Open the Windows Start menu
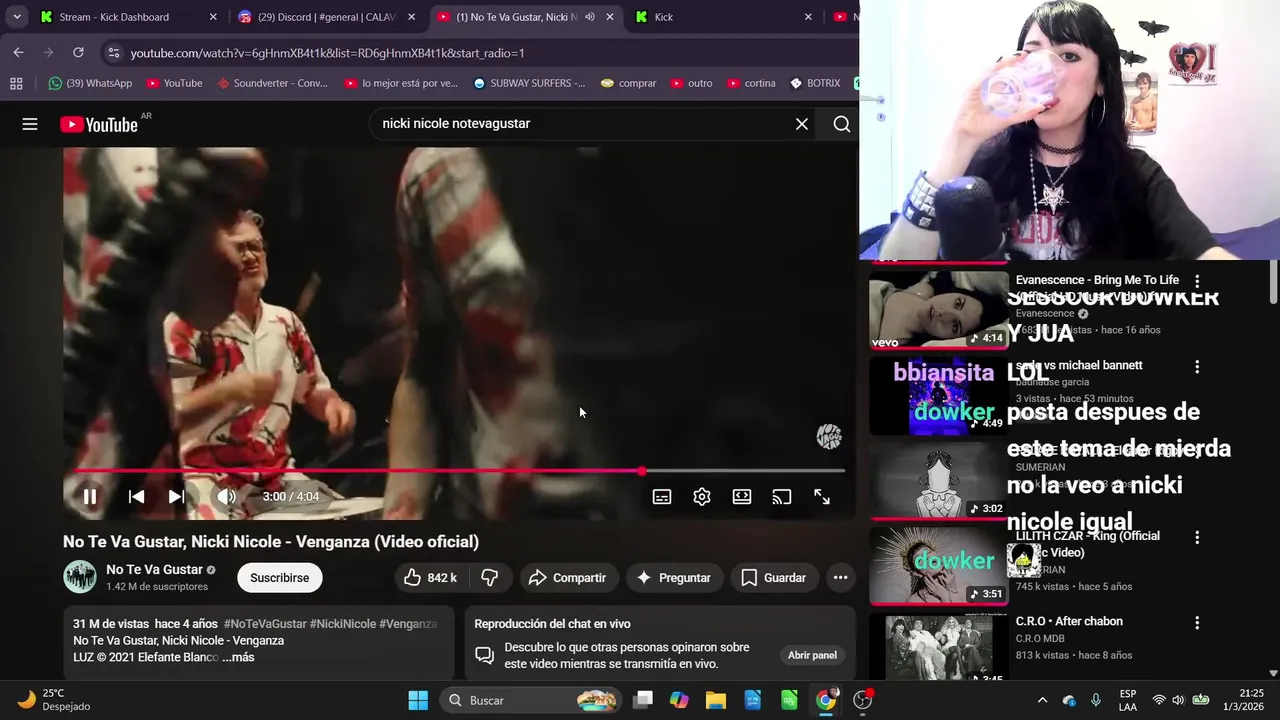This screenshot has height=720, width=1280. point(418,700)
